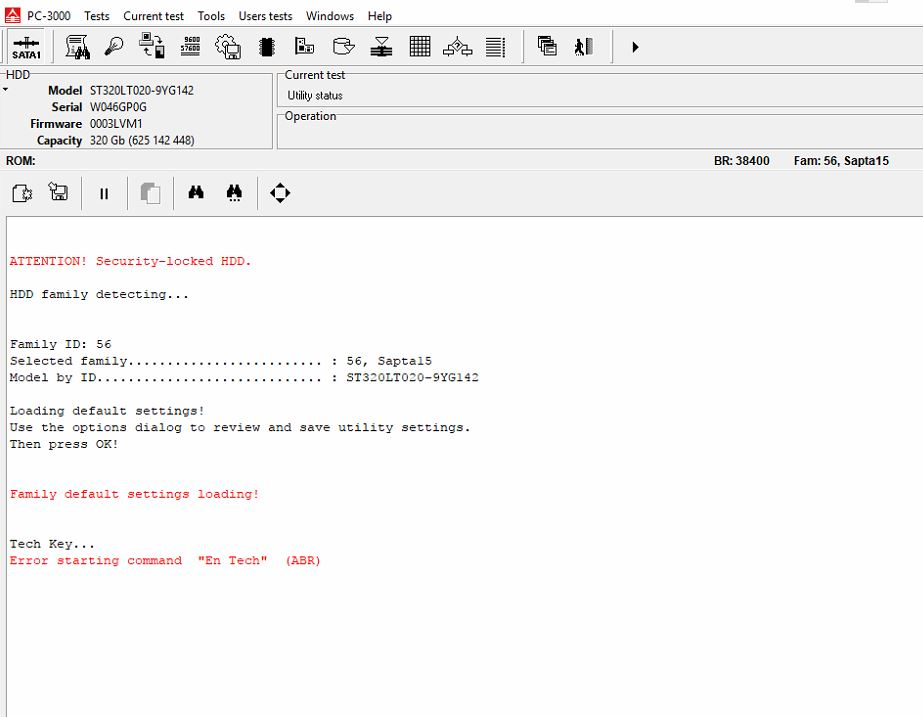Screen dimensions: 923x717
Task: Click the gear with floppy settings icon
Action: coord(229,46)
